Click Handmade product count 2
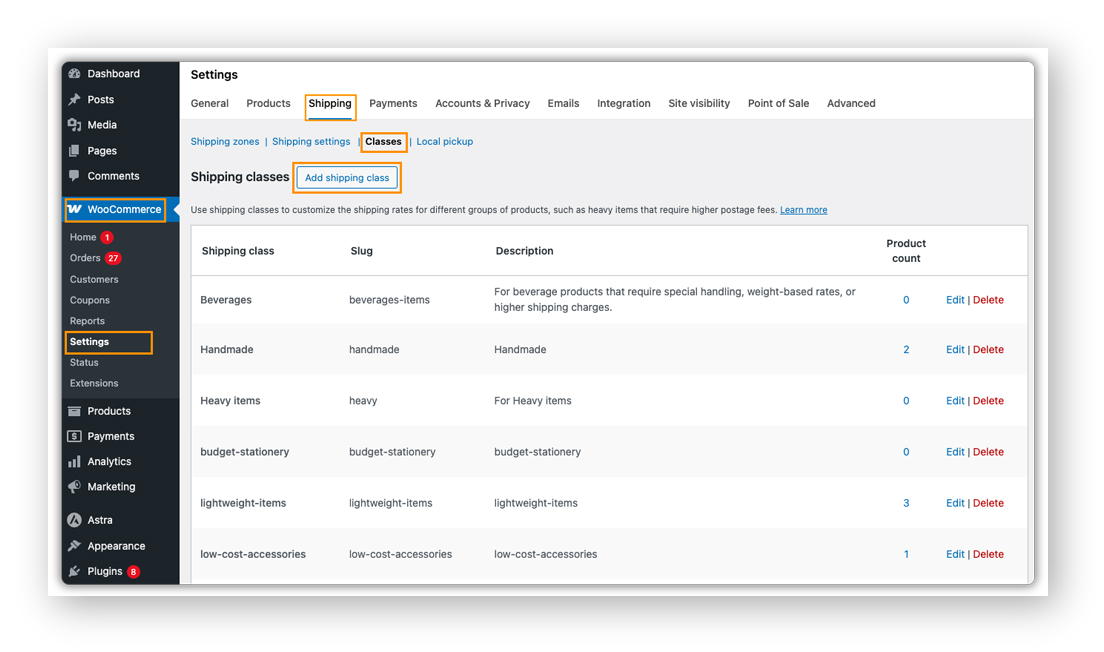The image size is (1104, 652). (x=906, y=349)
